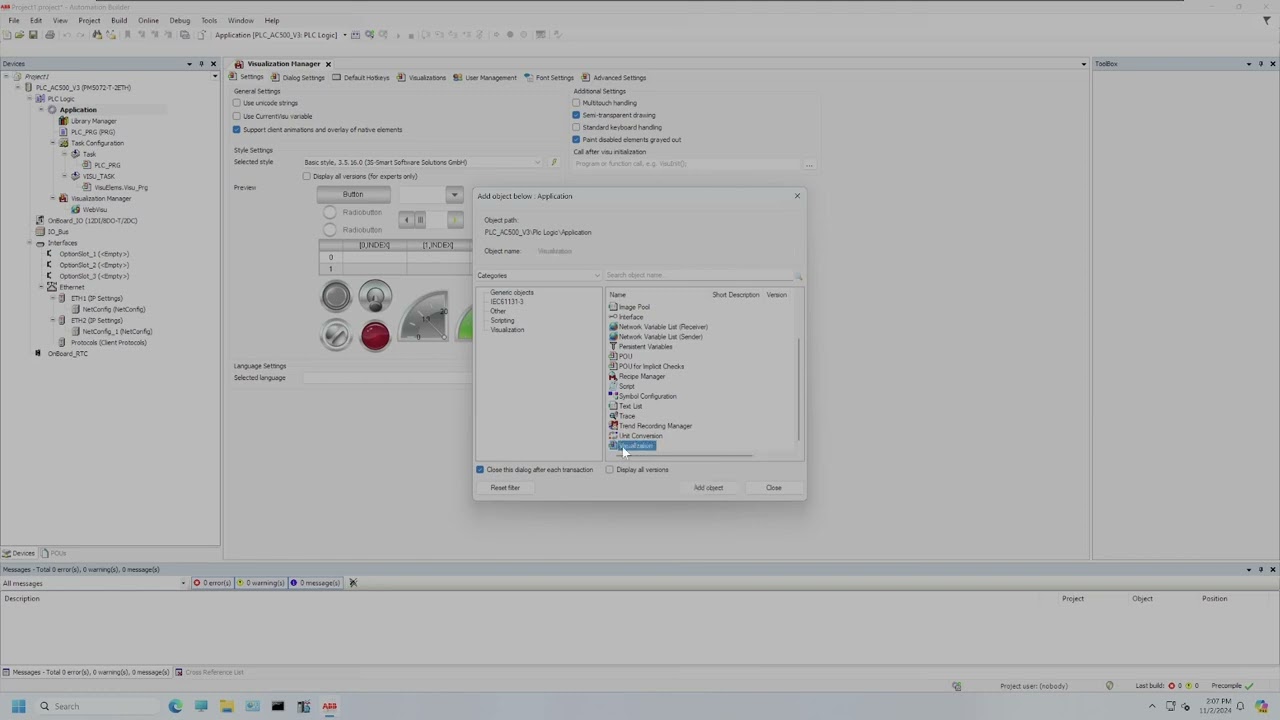The height and width of the screenshot is (720, 1280).
Task: Enable Multitouch handling checkbox
Action: pos(576,103)
